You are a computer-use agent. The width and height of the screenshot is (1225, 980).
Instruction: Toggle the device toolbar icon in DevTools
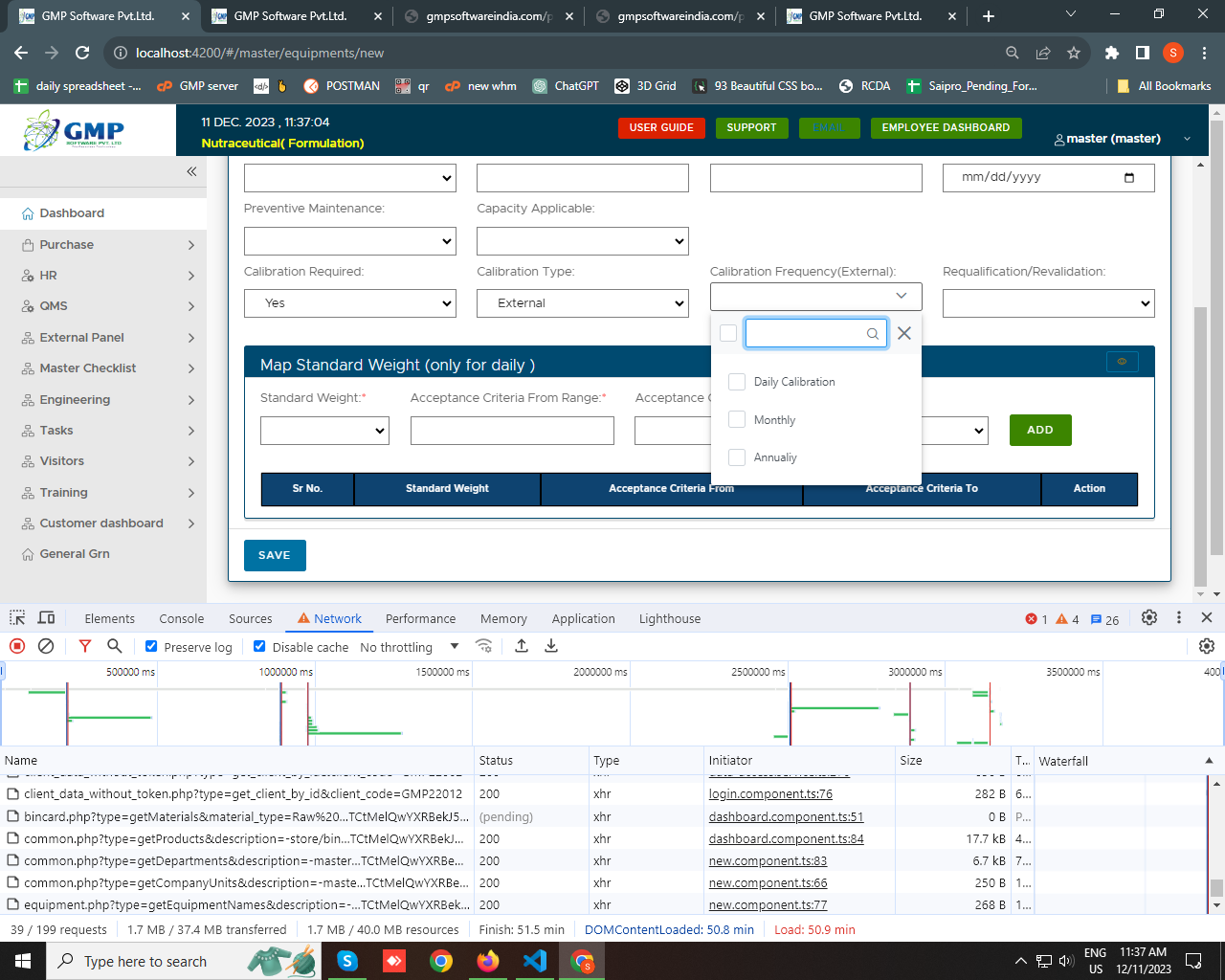coord(46,618)
